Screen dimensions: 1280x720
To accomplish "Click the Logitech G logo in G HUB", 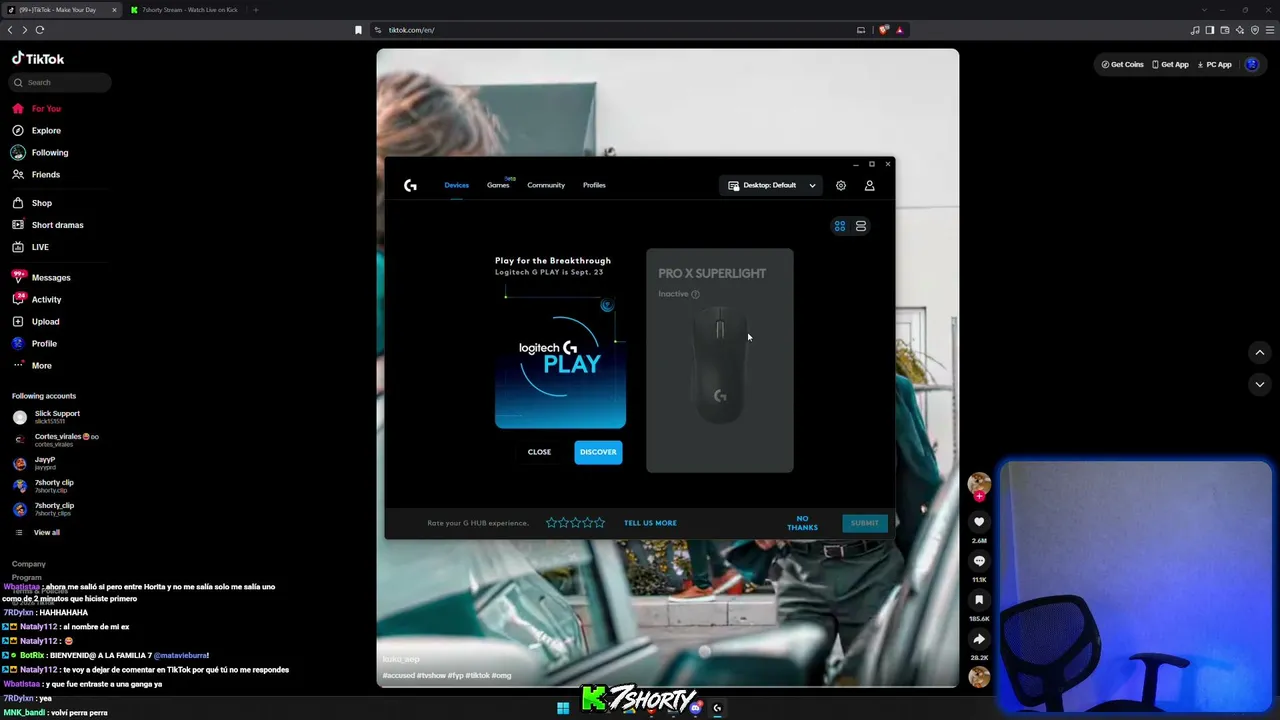I will pyautogui.click(x=410, y=185).
